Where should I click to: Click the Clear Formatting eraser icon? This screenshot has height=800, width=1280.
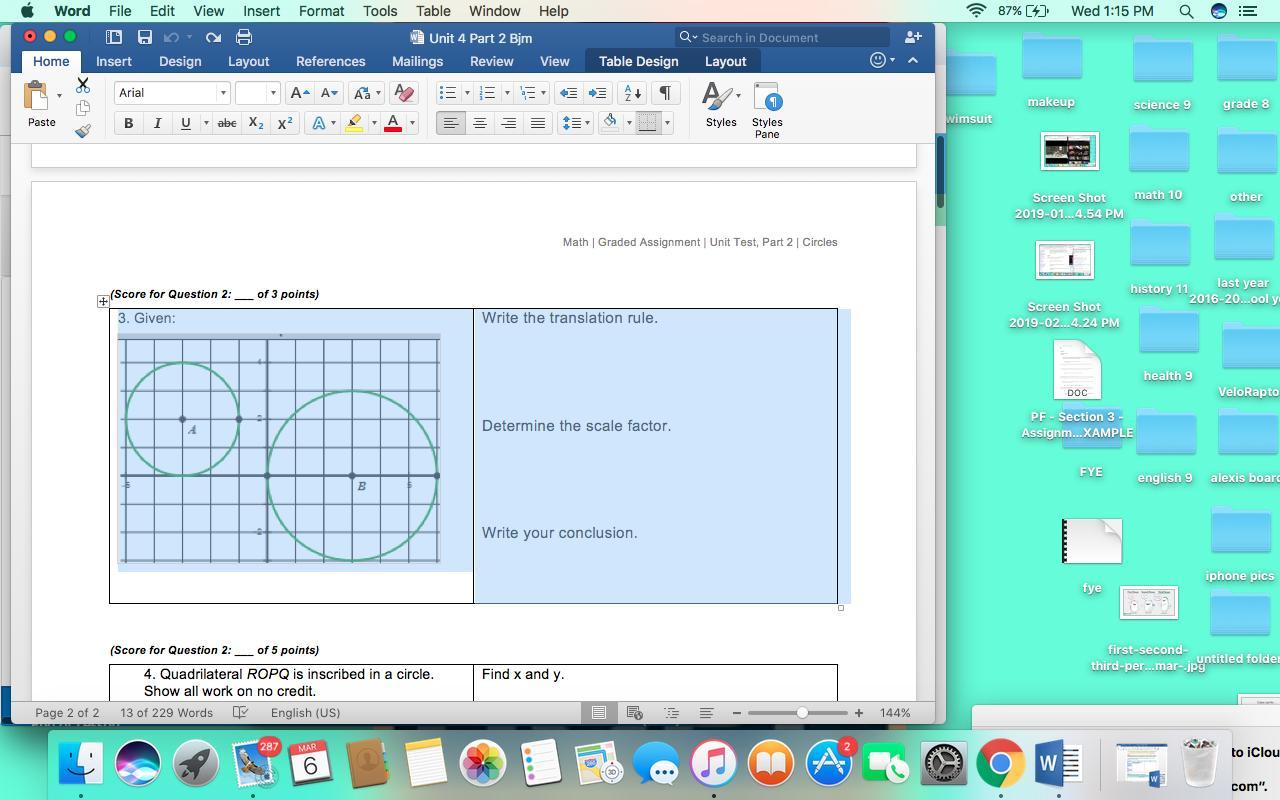click(404, 93)
